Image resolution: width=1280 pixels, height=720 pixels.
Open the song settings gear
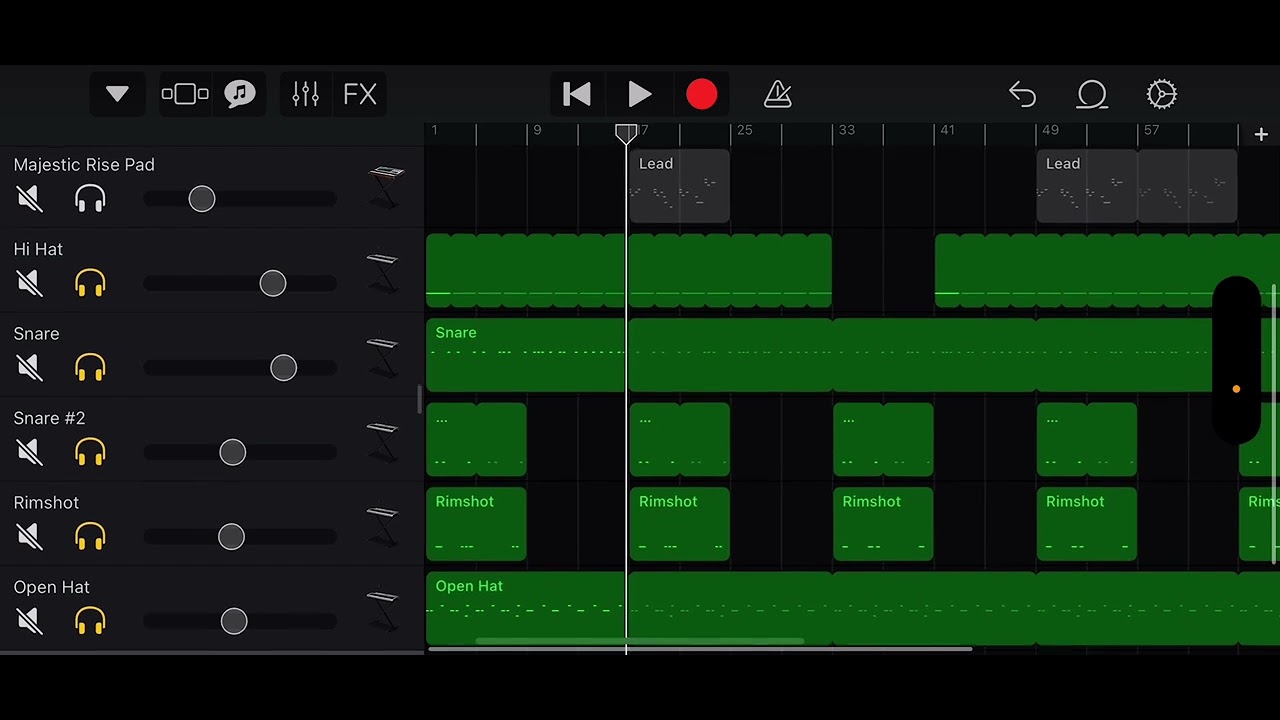1162,94
